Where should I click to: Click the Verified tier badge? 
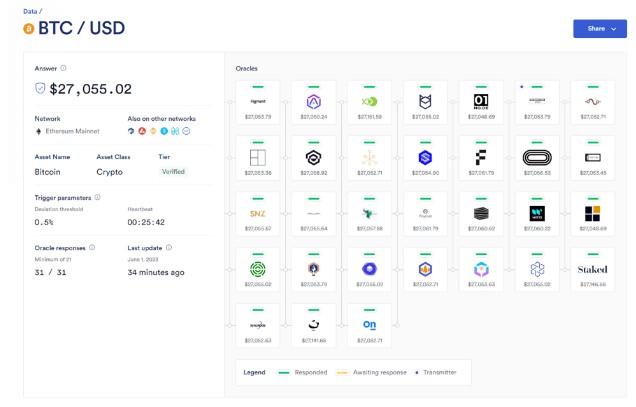(172, 171)
